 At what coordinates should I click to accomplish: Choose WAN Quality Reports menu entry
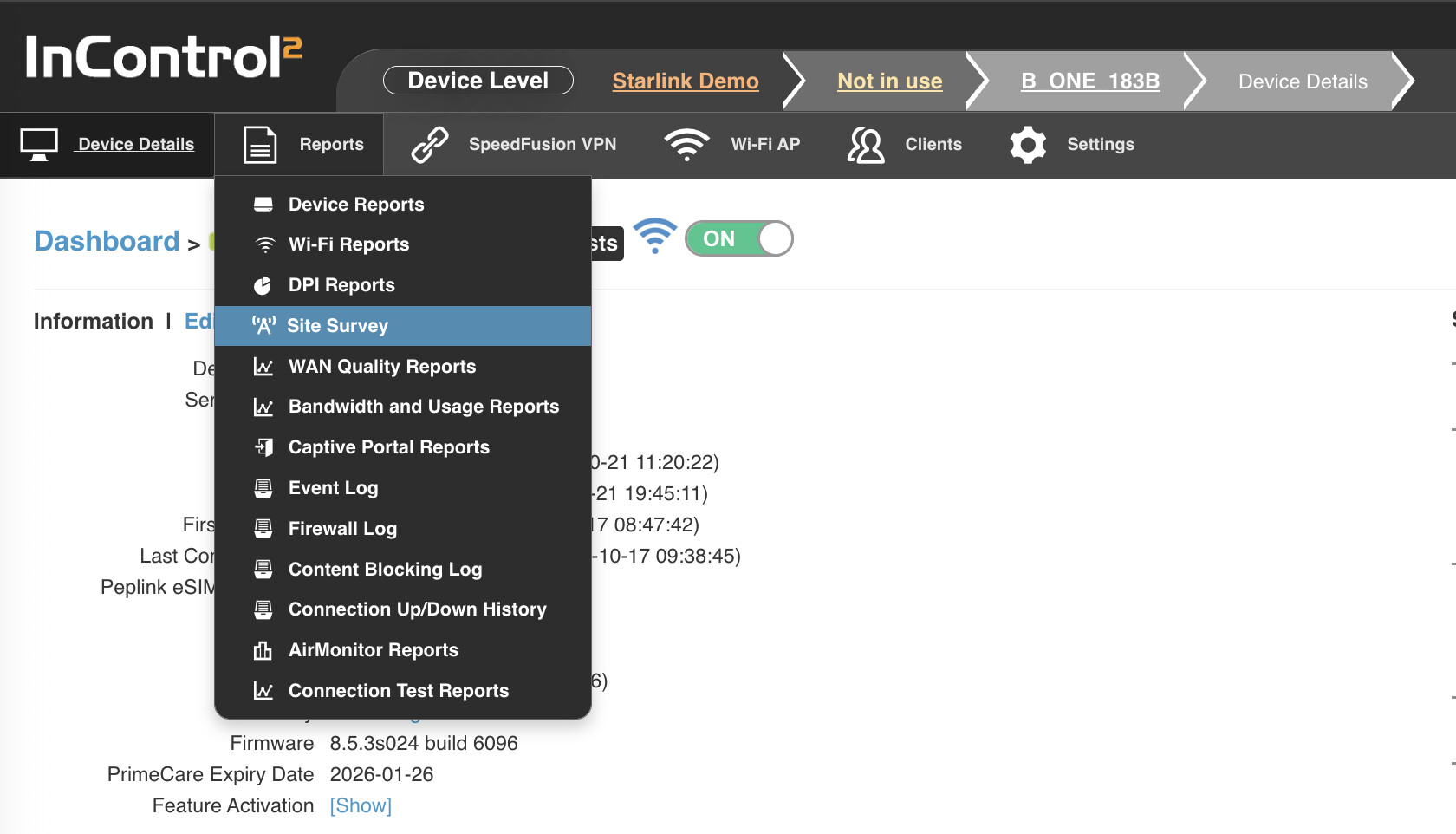click(381, 367)
